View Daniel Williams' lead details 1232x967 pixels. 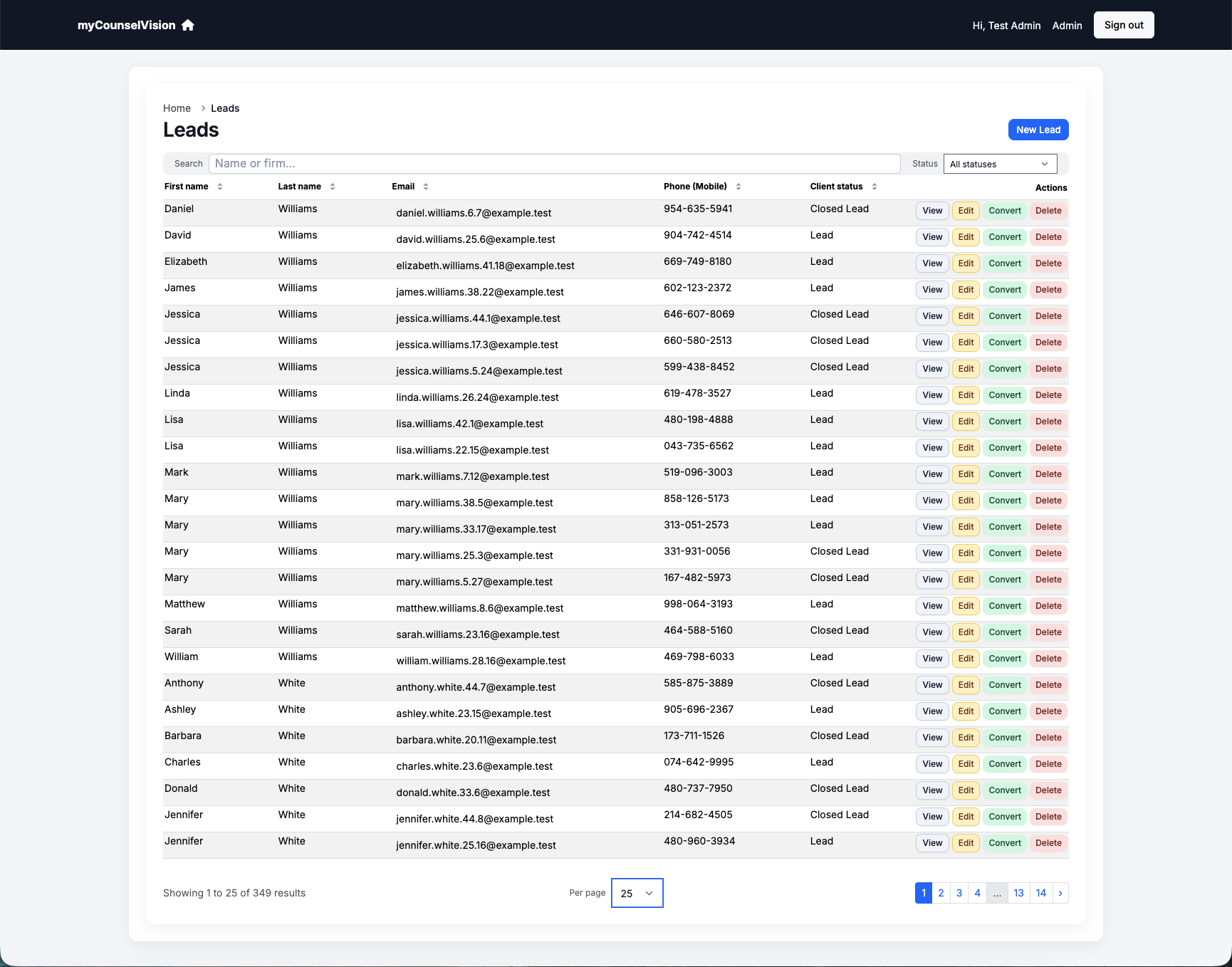coord(931,210)
